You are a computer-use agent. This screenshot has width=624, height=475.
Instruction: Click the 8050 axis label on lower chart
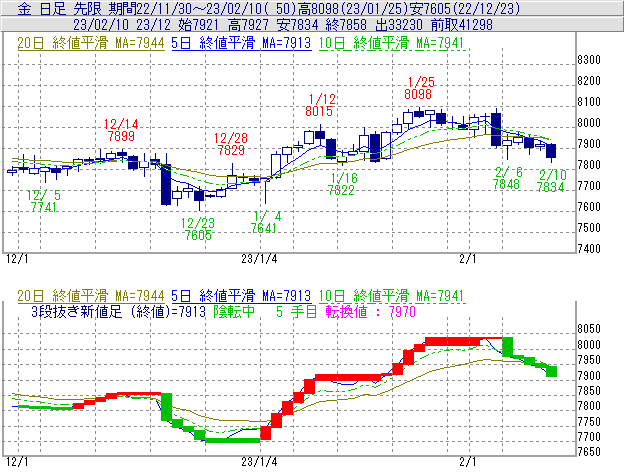pyautogui.click(x=589, y=329)
